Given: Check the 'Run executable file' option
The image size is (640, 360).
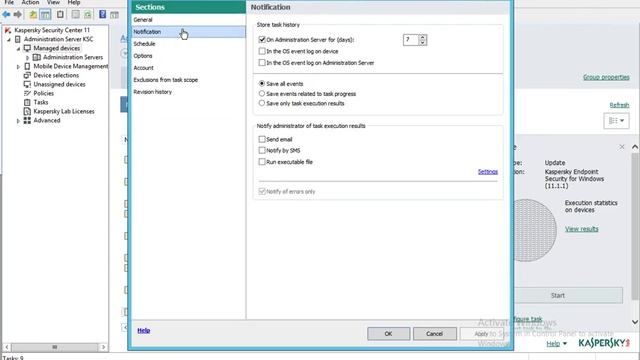Looking at the screenshot, I should click(x=262, y=162).
